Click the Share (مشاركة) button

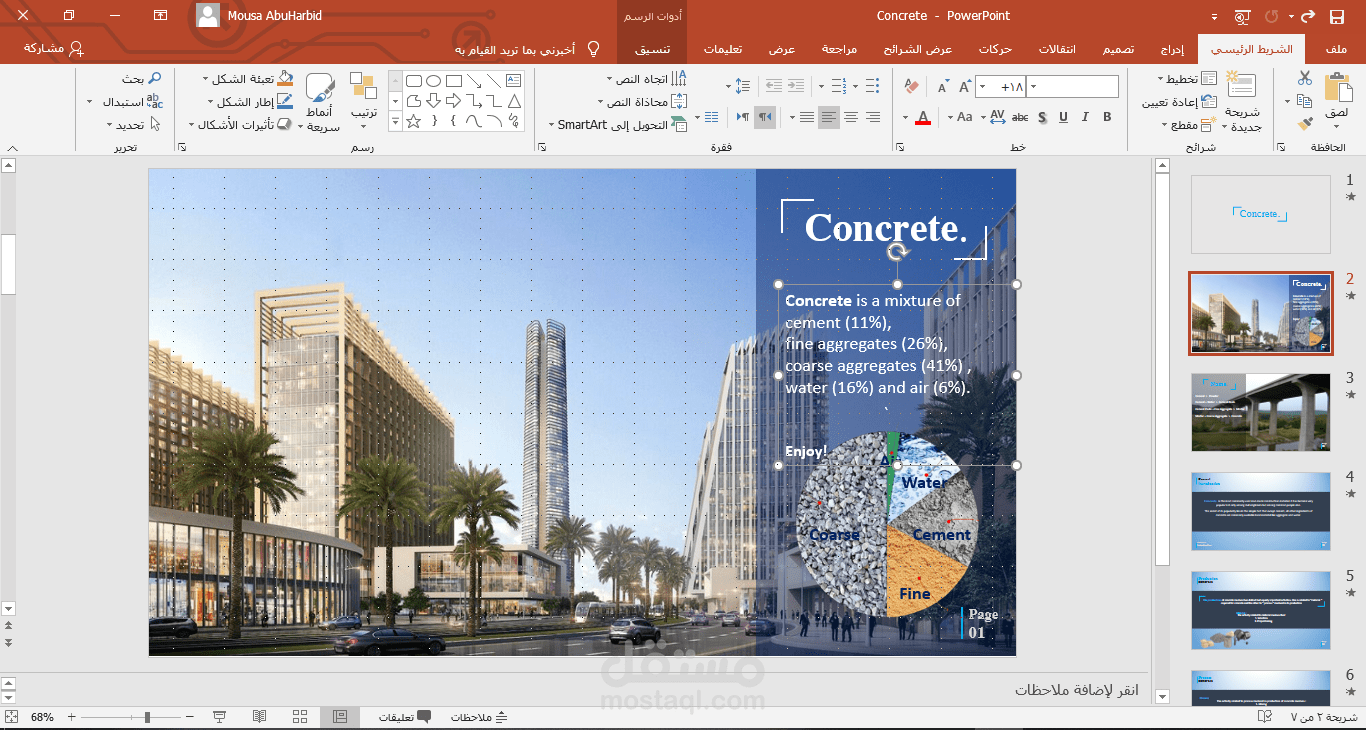tap(53, 48)
